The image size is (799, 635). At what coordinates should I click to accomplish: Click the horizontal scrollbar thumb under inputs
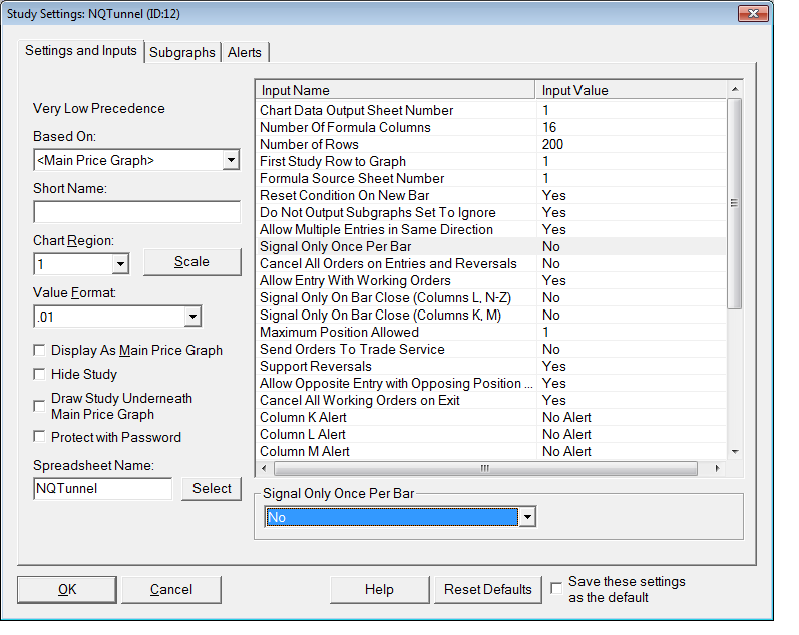tap(486, 468)
